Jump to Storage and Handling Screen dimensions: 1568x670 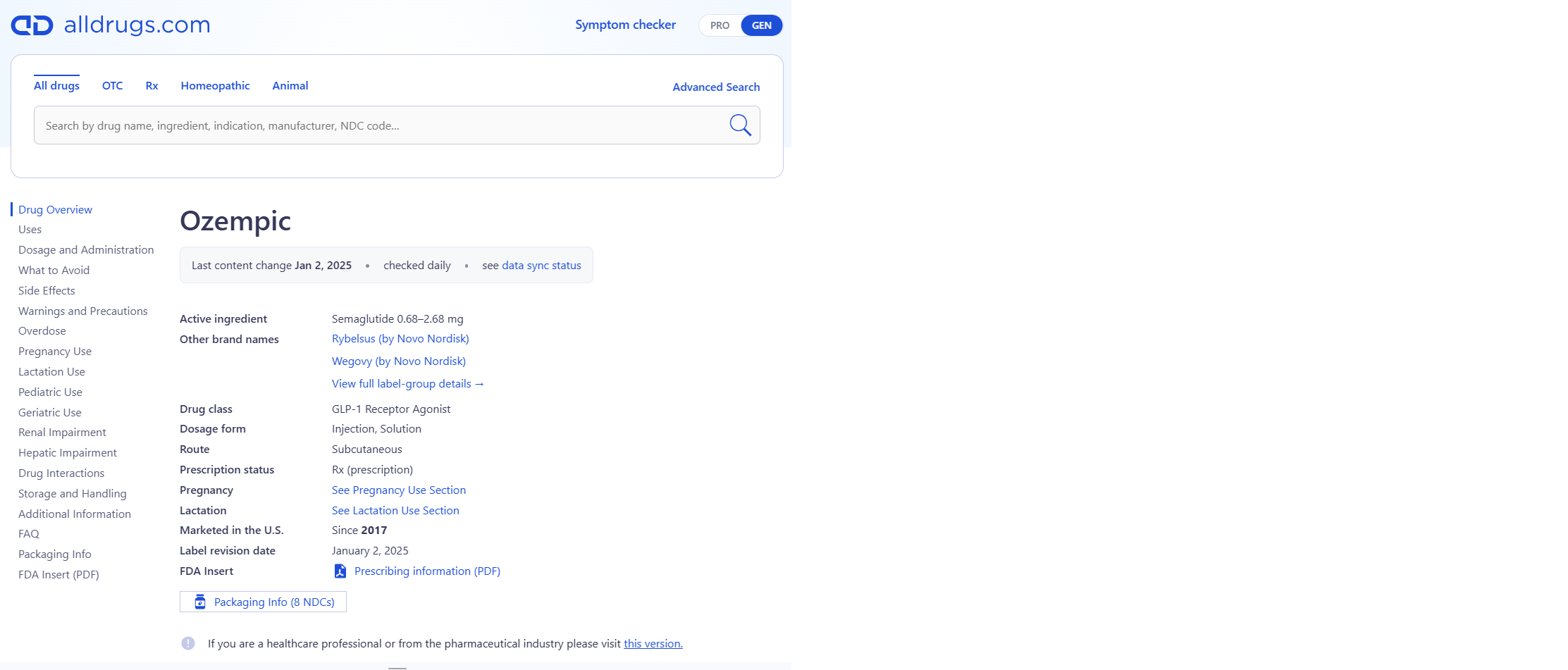click(73, 494)
